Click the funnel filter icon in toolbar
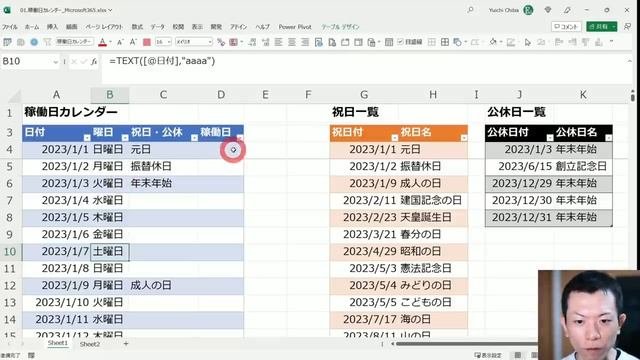The image size is (640, 360). tap(47, 42)
